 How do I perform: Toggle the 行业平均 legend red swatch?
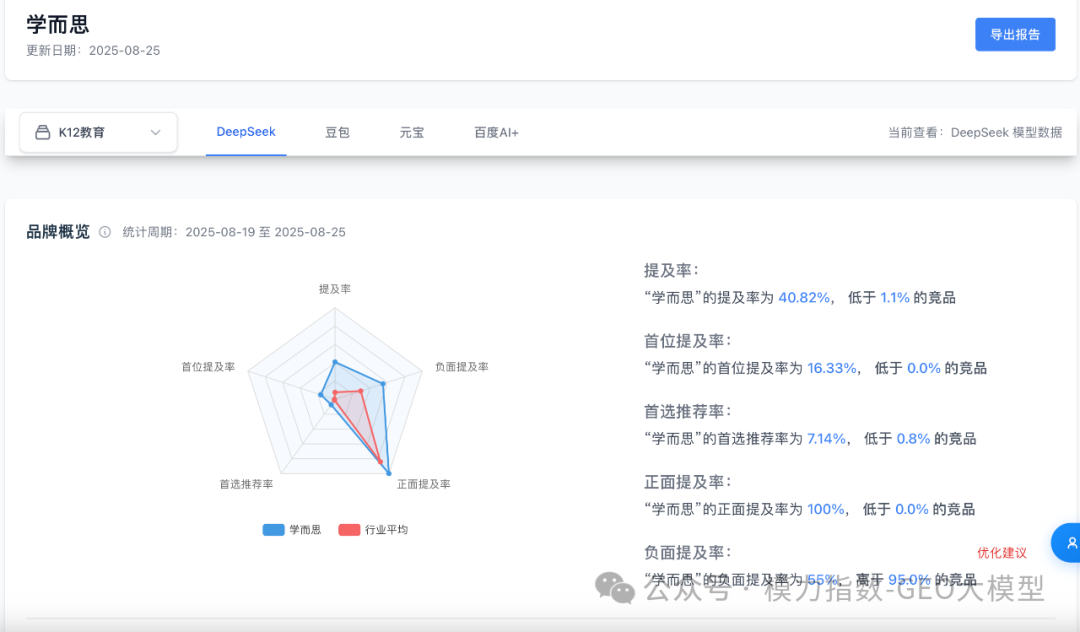tap(349, 529)
